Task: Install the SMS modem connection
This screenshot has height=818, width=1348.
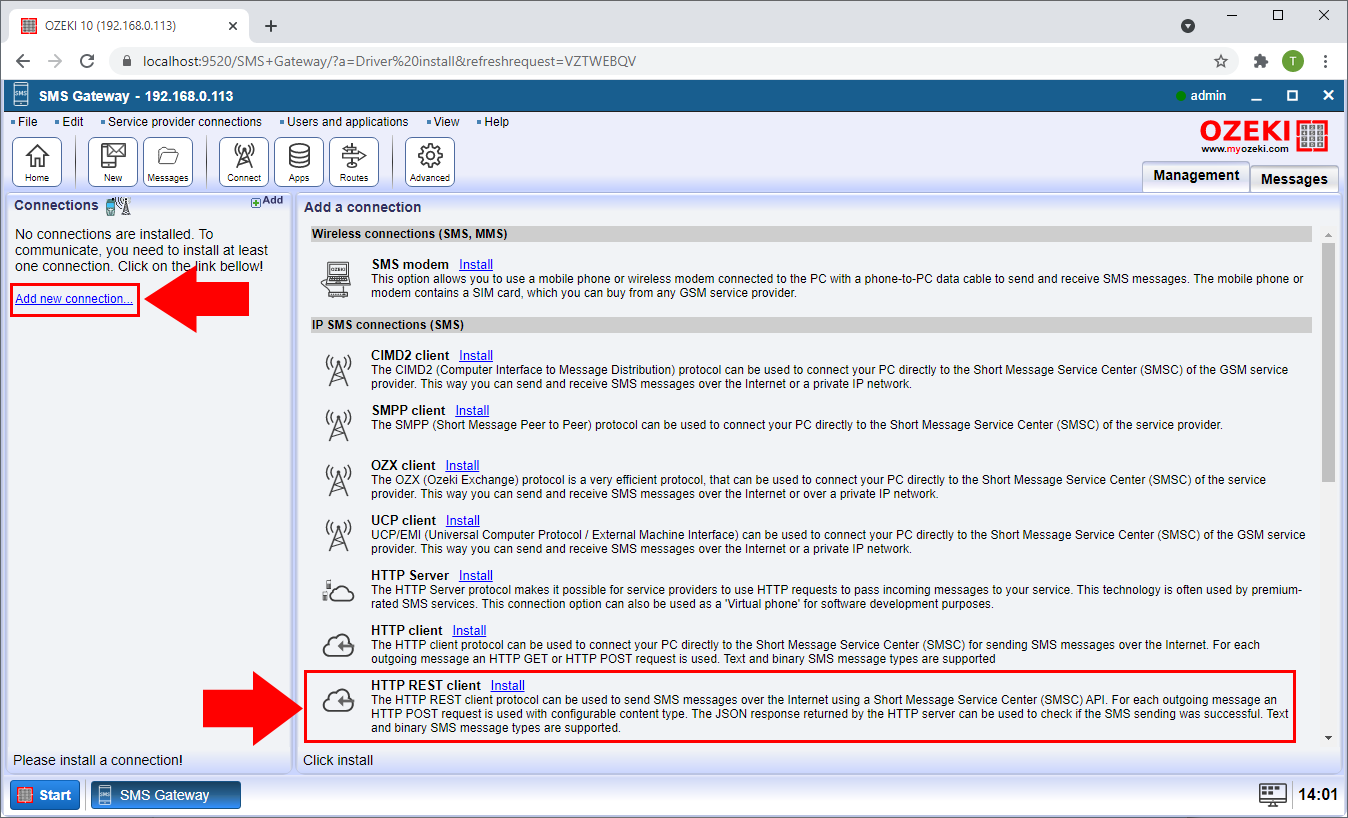Action: tap(476, 265)
